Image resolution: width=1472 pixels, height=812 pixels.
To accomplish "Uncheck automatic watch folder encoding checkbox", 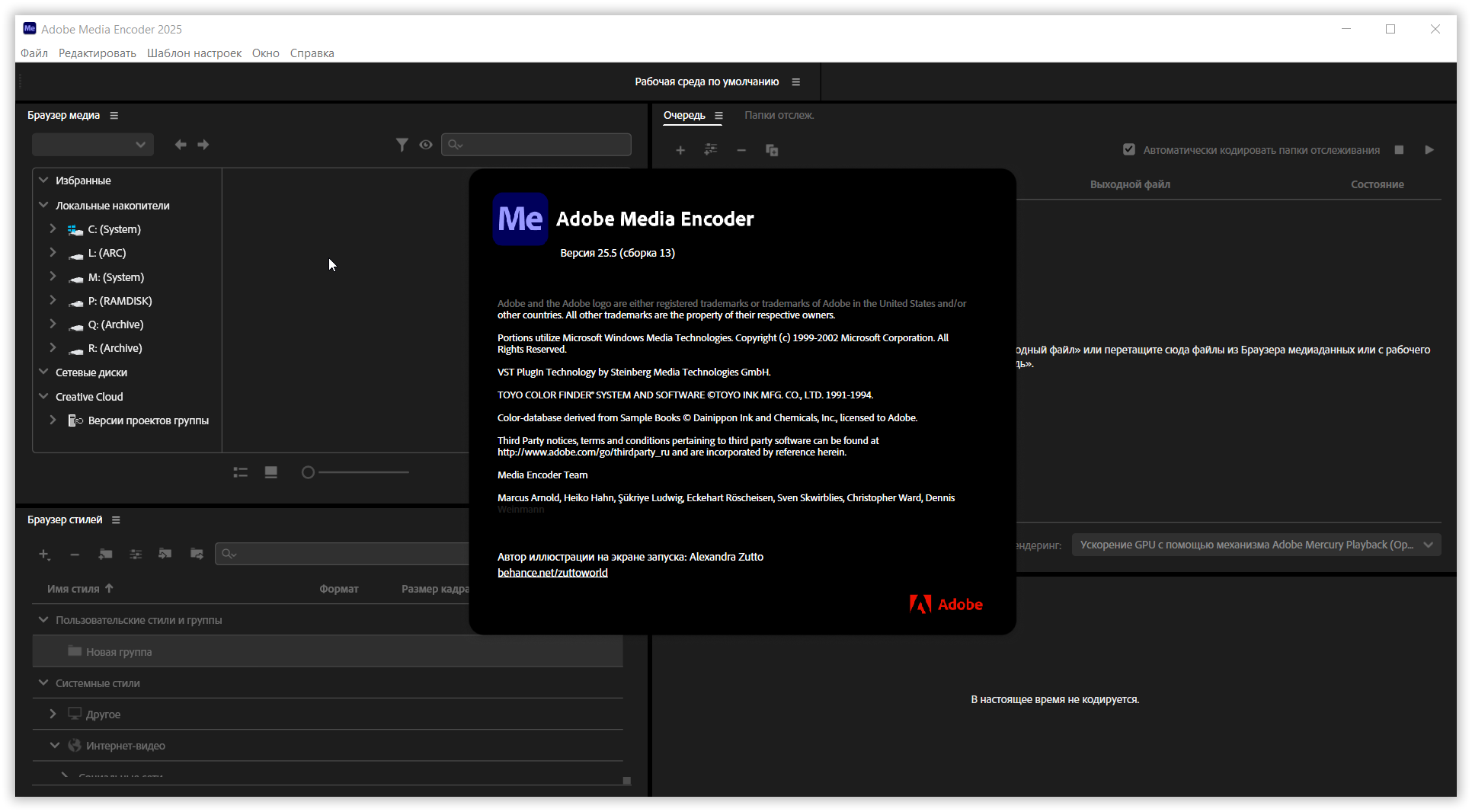I will tap(1129, 150).
